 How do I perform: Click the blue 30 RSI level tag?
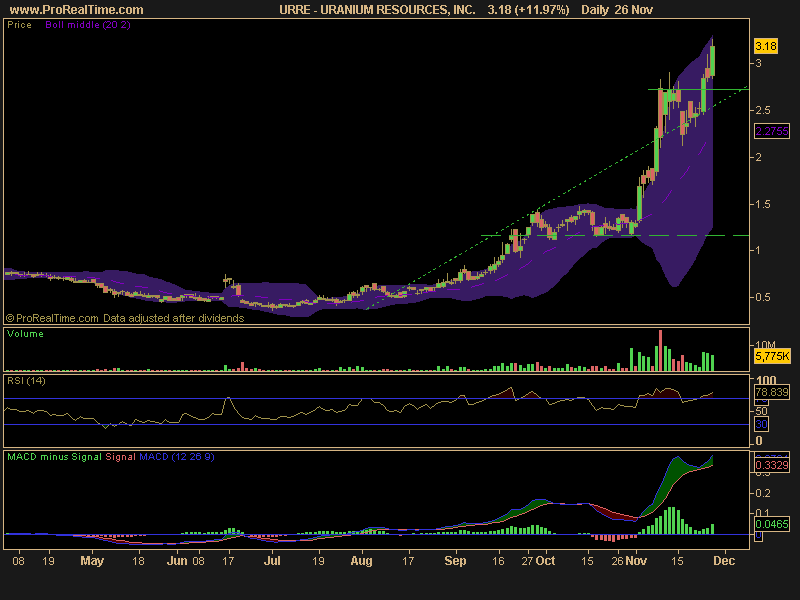point(761,424)
